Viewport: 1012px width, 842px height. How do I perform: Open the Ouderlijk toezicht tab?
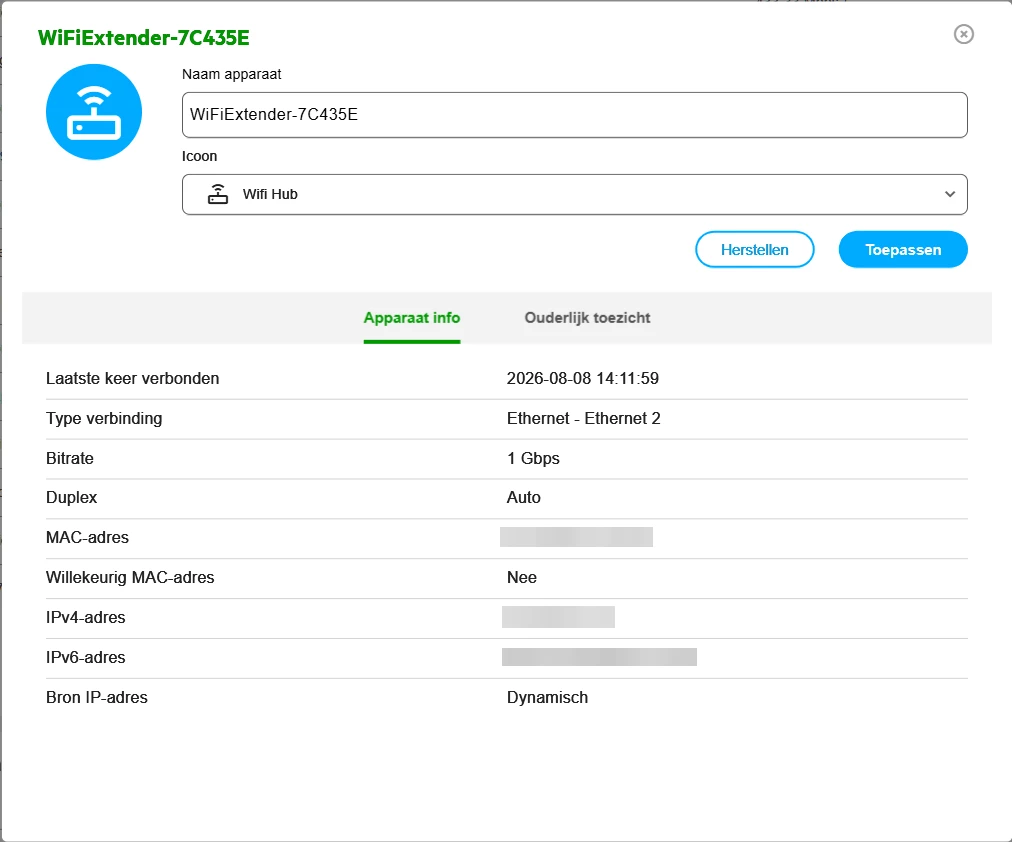click(587, 318)
